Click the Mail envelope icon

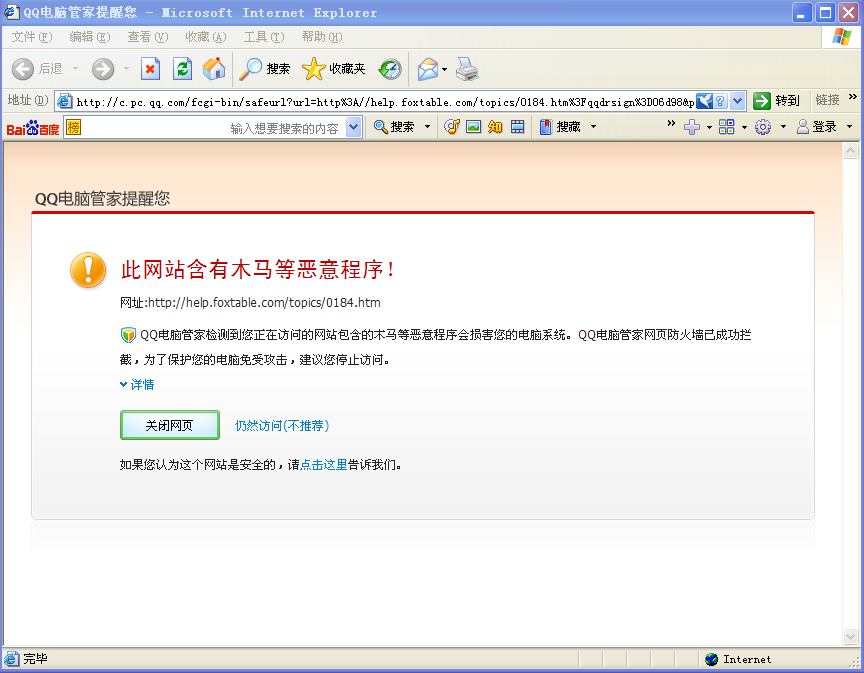click(428, 69)
